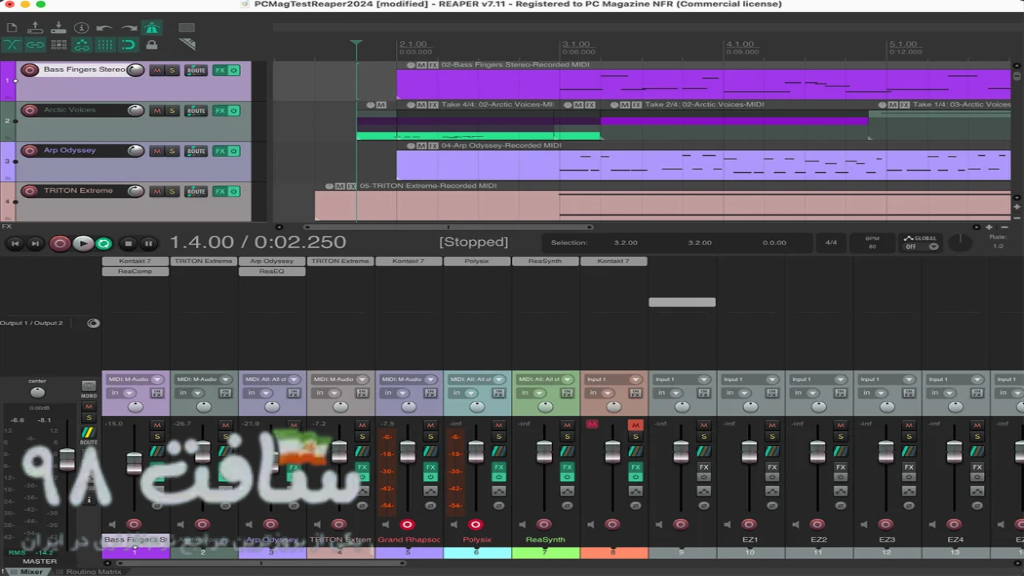Screen dimensions: 1024x576
Task: Undo the last action
Action: point(104,27)
